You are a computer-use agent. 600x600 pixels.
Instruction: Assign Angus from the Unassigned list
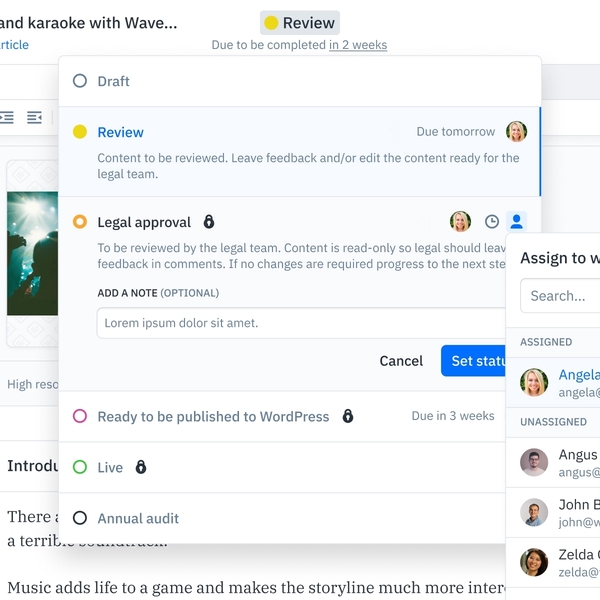tap(553, 462)
